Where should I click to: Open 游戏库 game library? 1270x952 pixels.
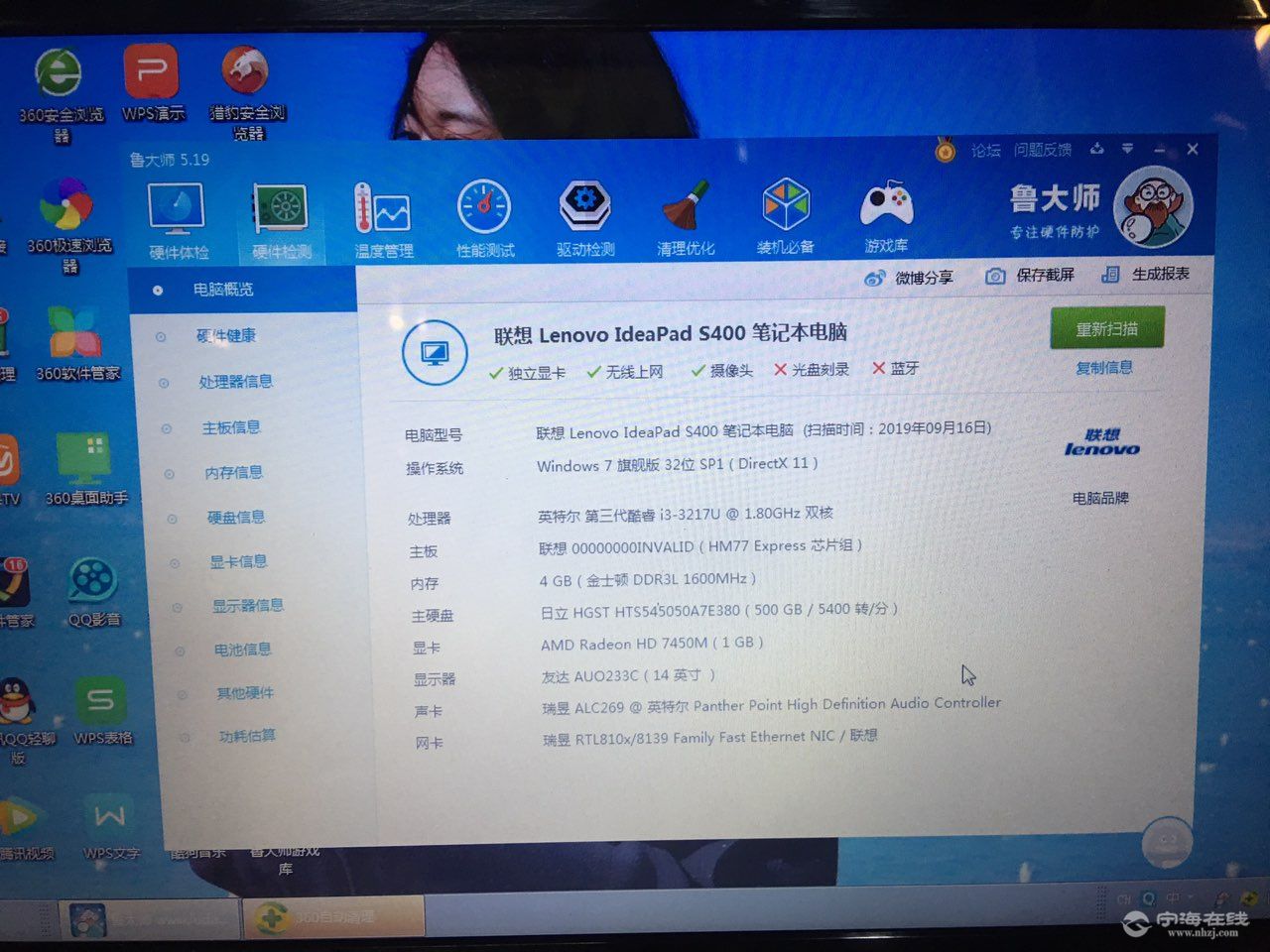886,215
